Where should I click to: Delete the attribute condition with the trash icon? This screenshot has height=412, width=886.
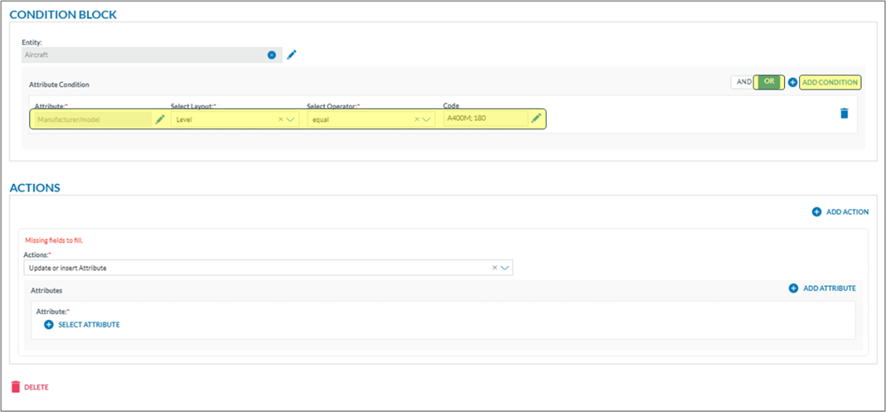click(843, 113)
